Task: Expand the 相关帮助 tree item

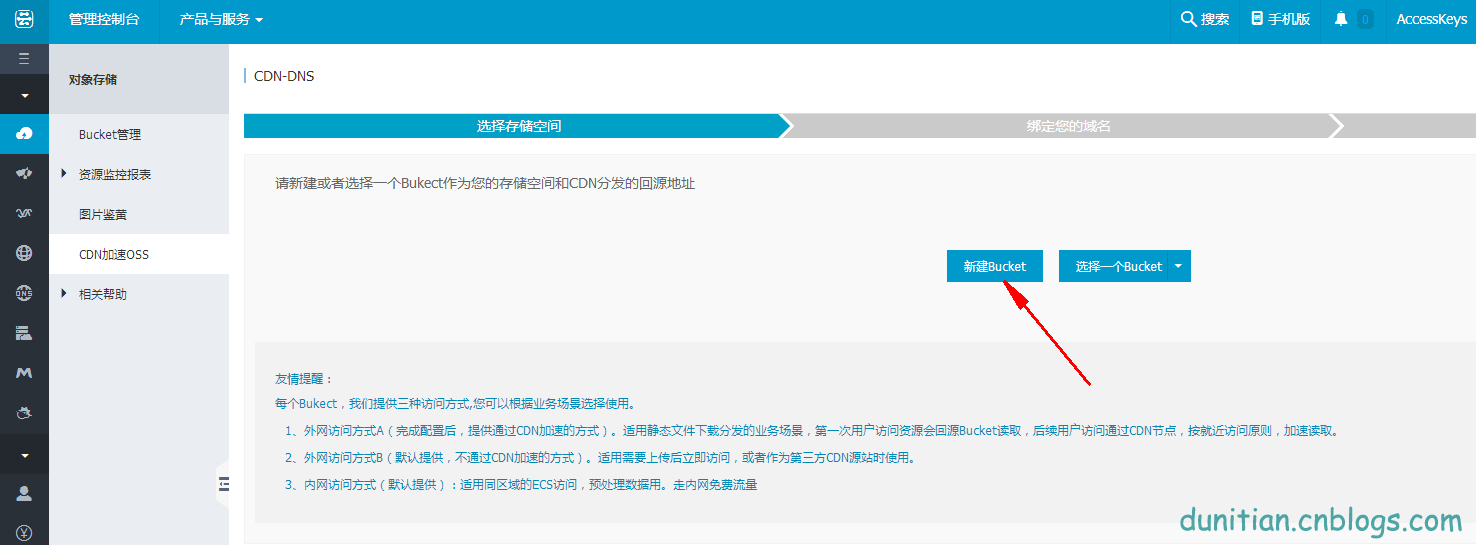Action: pyautogui.click(x=65, y=294)
